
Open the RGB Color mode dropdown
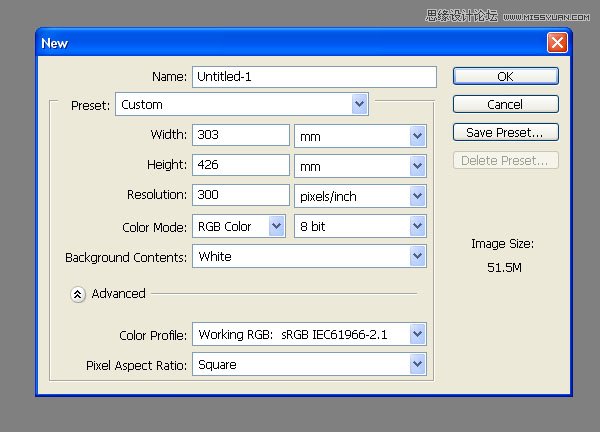click(x=239, y=226)
